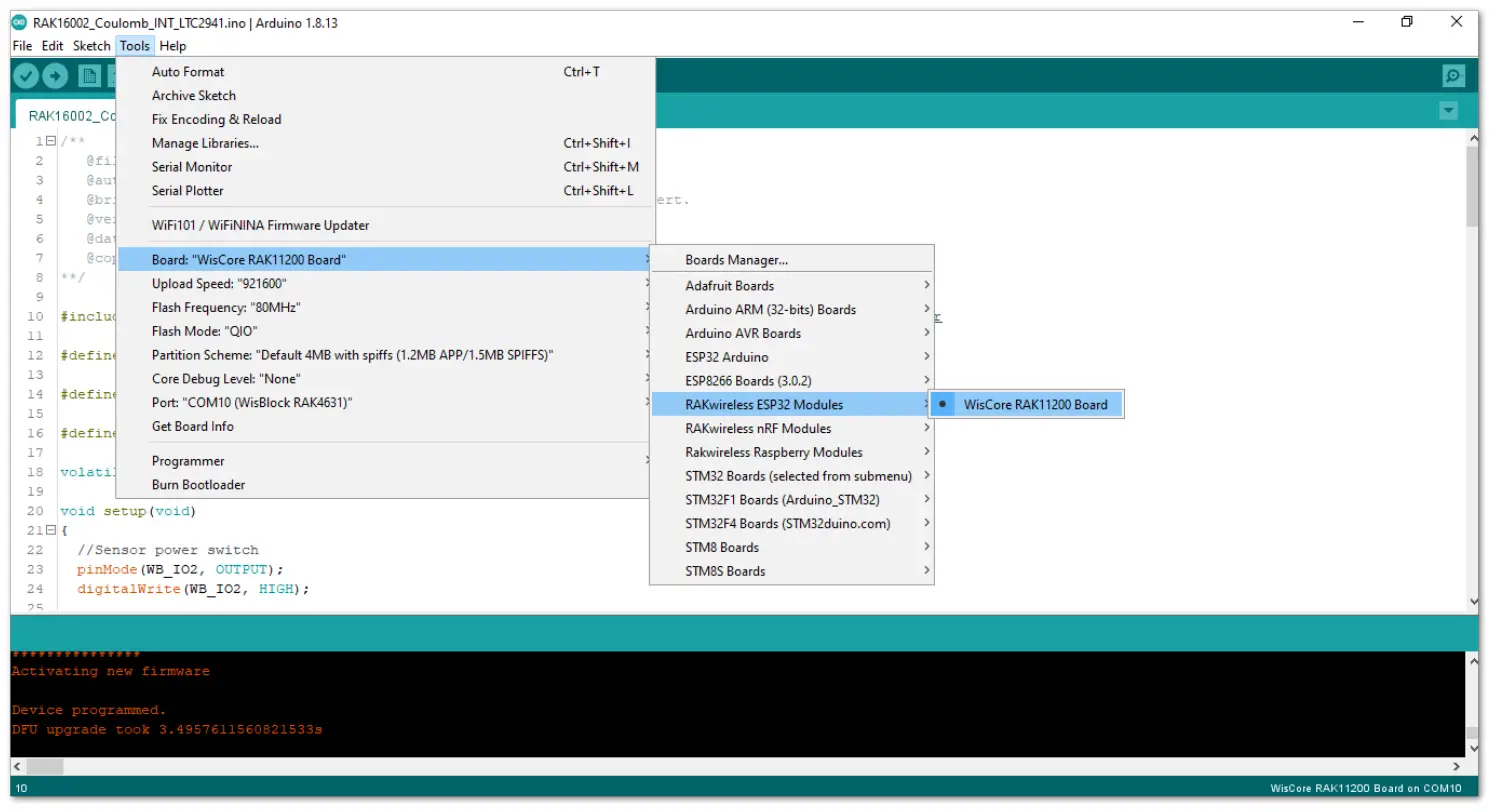The height and width of the screenshot is (812, 1507).
Task: Click the editor scrollbar down arrow
Action: click(1471, 601)
